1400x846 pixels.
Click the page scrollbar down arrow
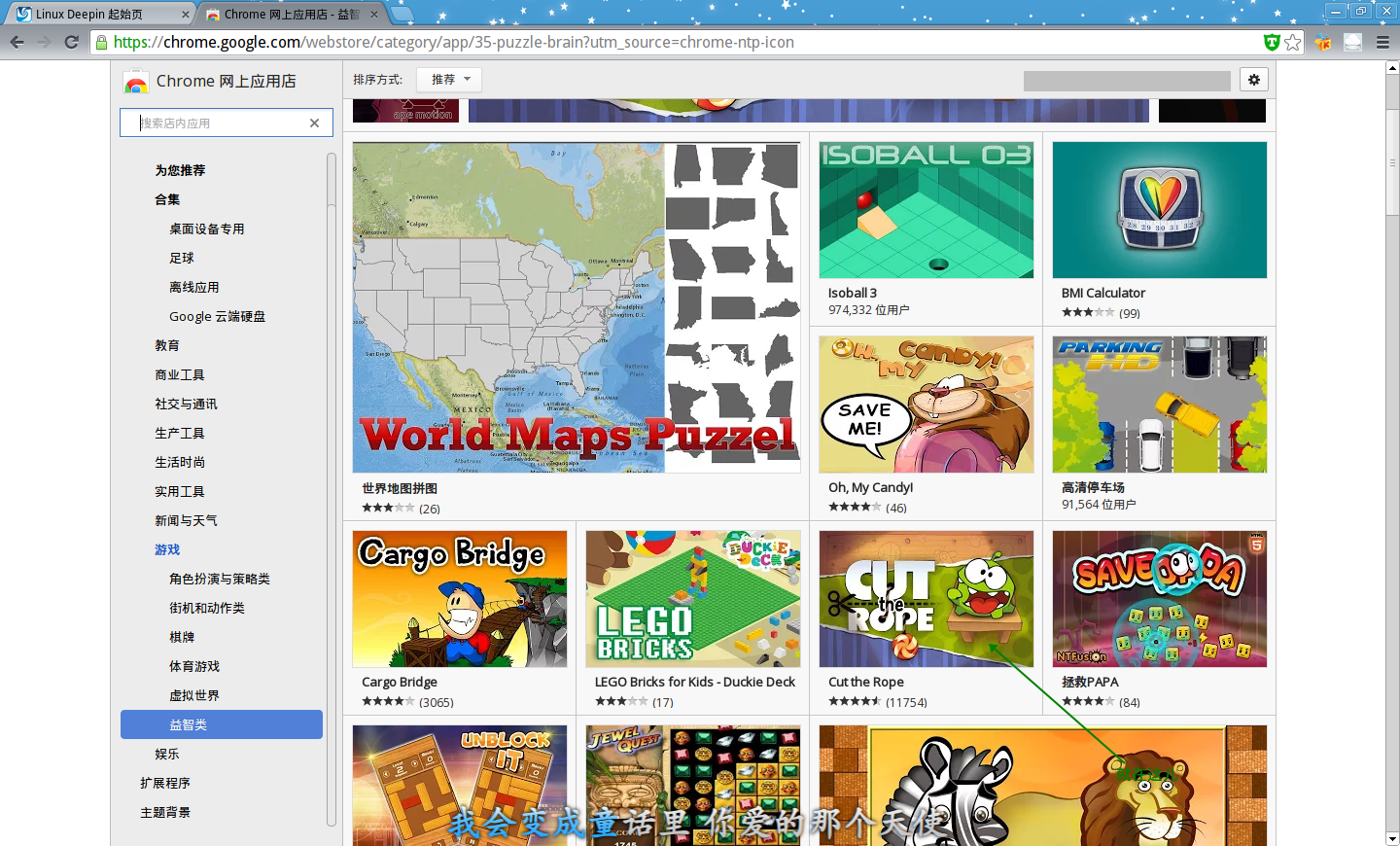(1392, 838)
